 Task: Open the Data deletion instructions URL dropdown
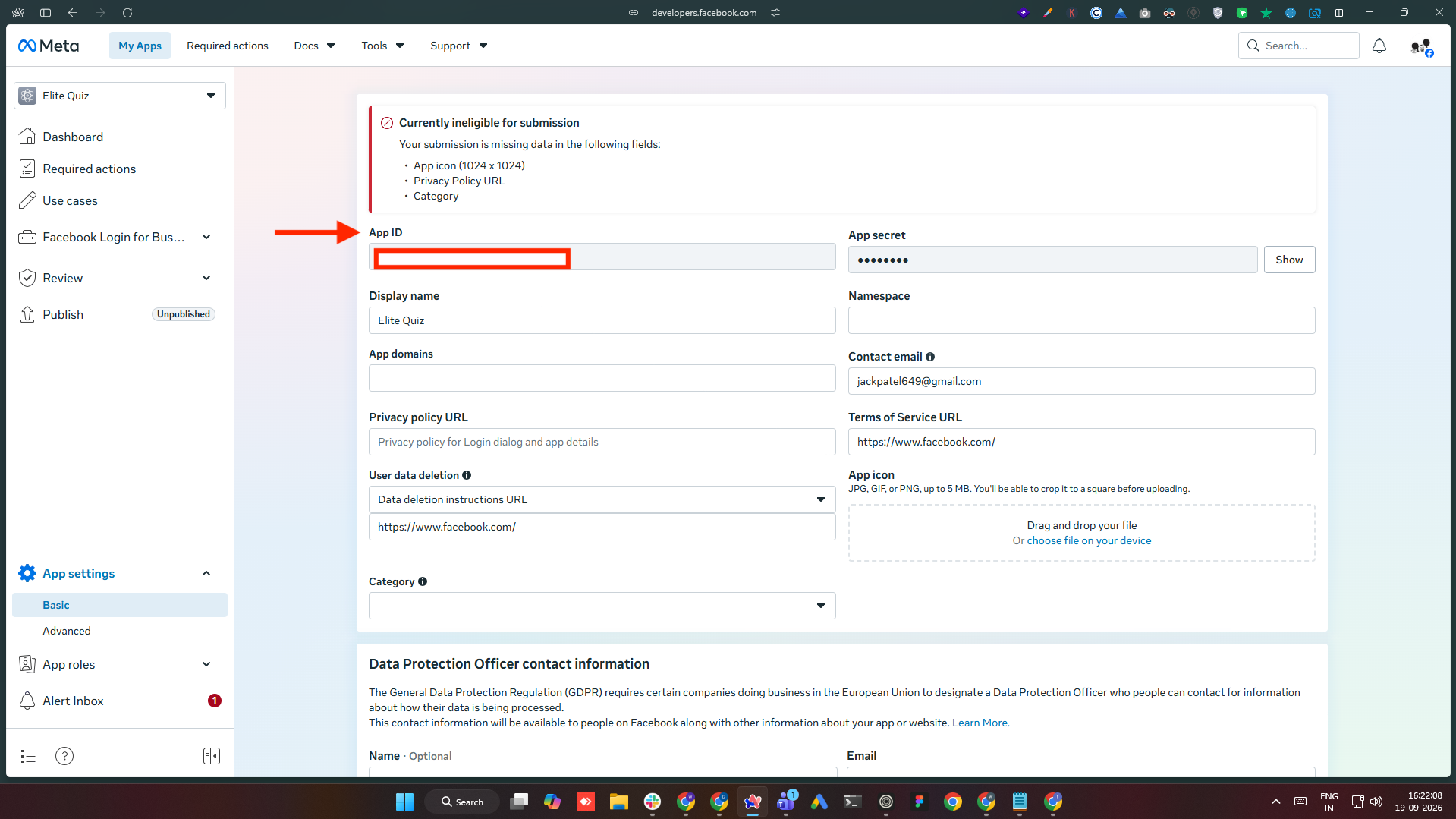pos(602,499)
